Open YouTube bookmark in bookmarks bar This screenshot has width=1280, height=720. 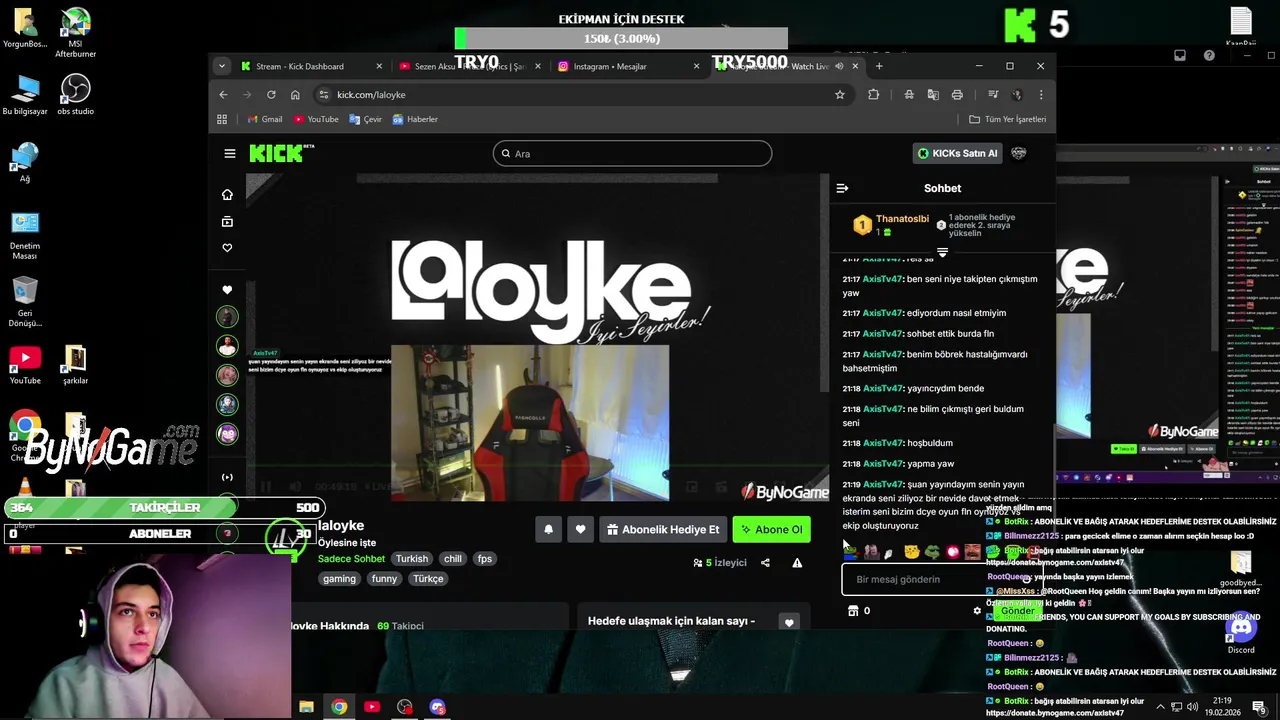(x=316, y=119)
